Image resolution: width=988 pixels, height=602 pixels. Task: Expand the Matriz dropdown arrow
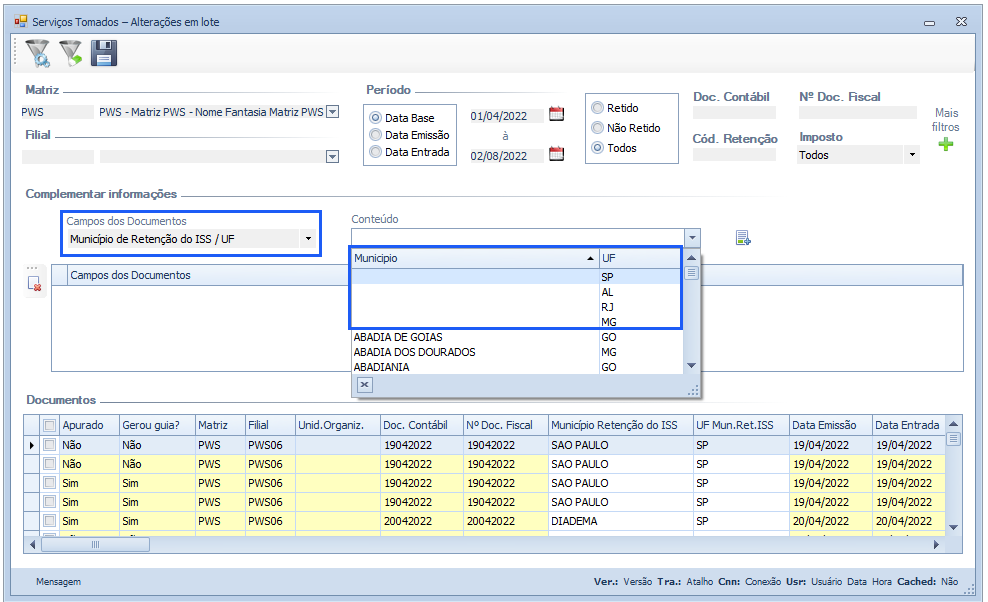point(333,112)
